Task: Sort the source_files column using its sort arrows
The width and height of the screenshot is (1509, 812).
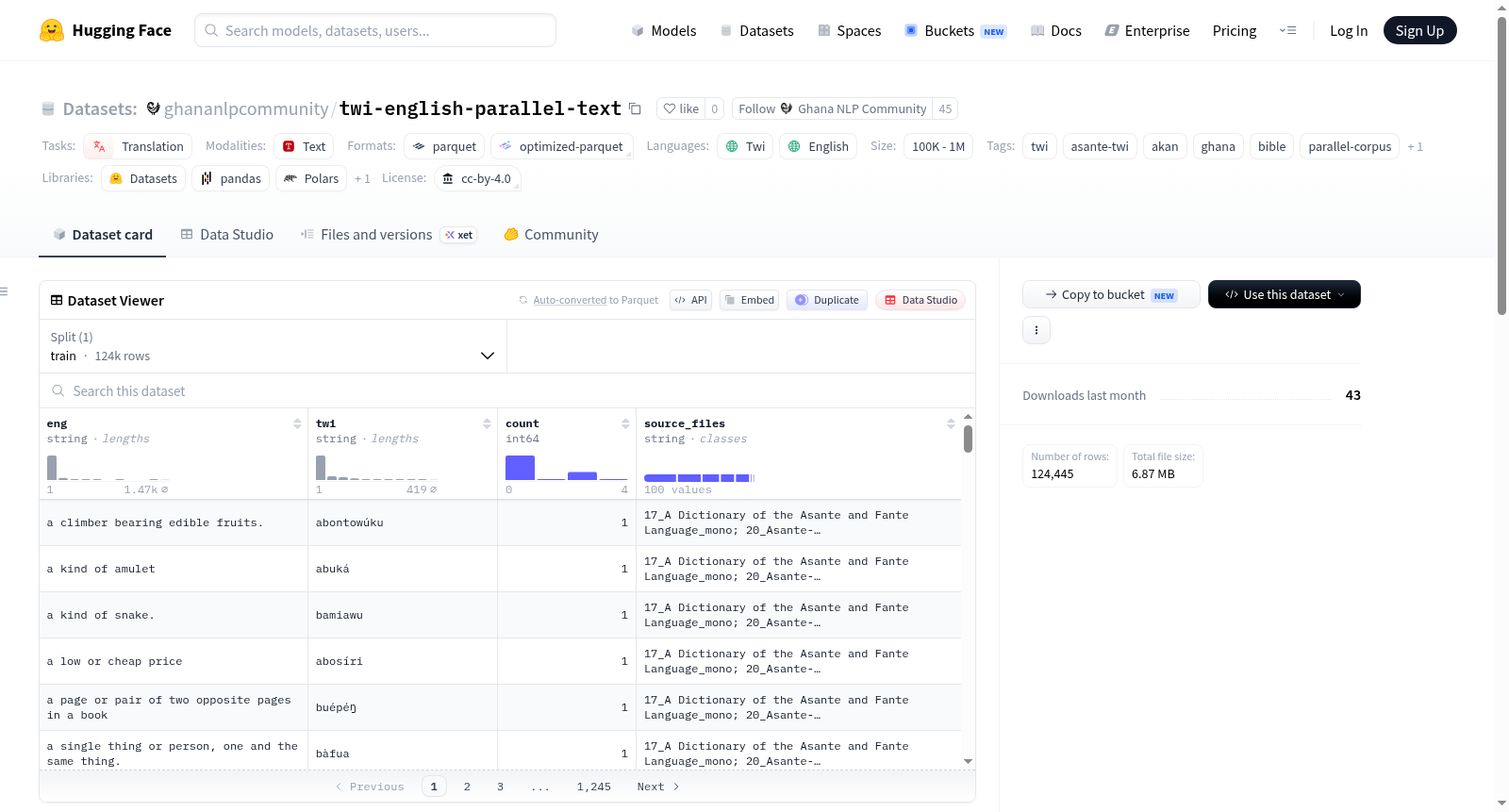Action: (x=951, y=423)
